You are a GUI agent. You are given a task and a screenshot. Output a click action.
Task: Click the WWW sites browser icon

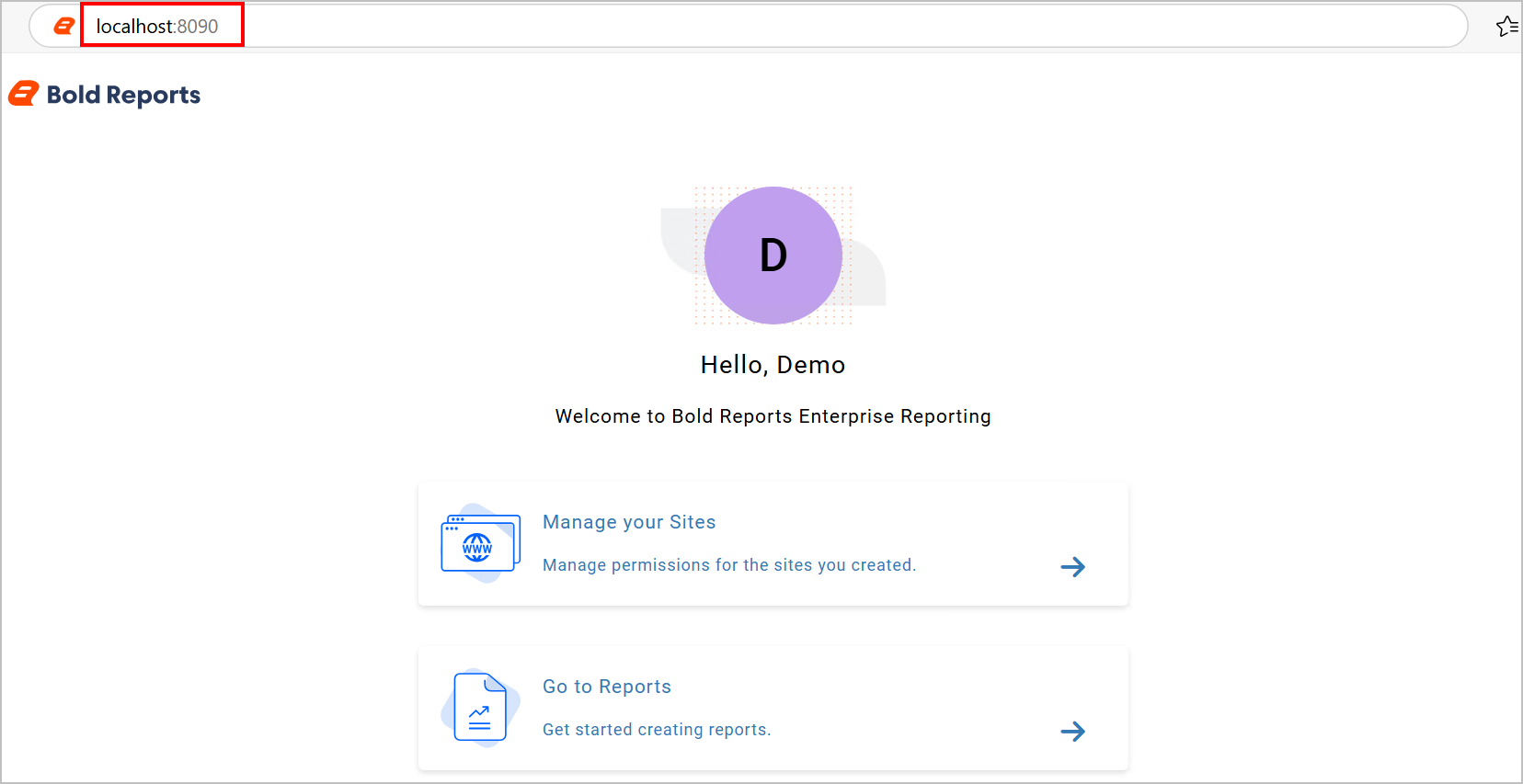tap(481, 543)
